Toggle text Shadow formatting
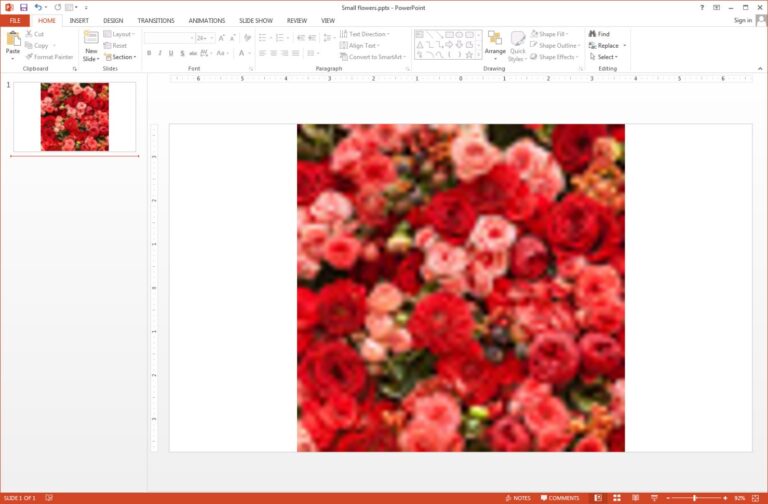Screen dimensions: 768x504 point(182,53)
